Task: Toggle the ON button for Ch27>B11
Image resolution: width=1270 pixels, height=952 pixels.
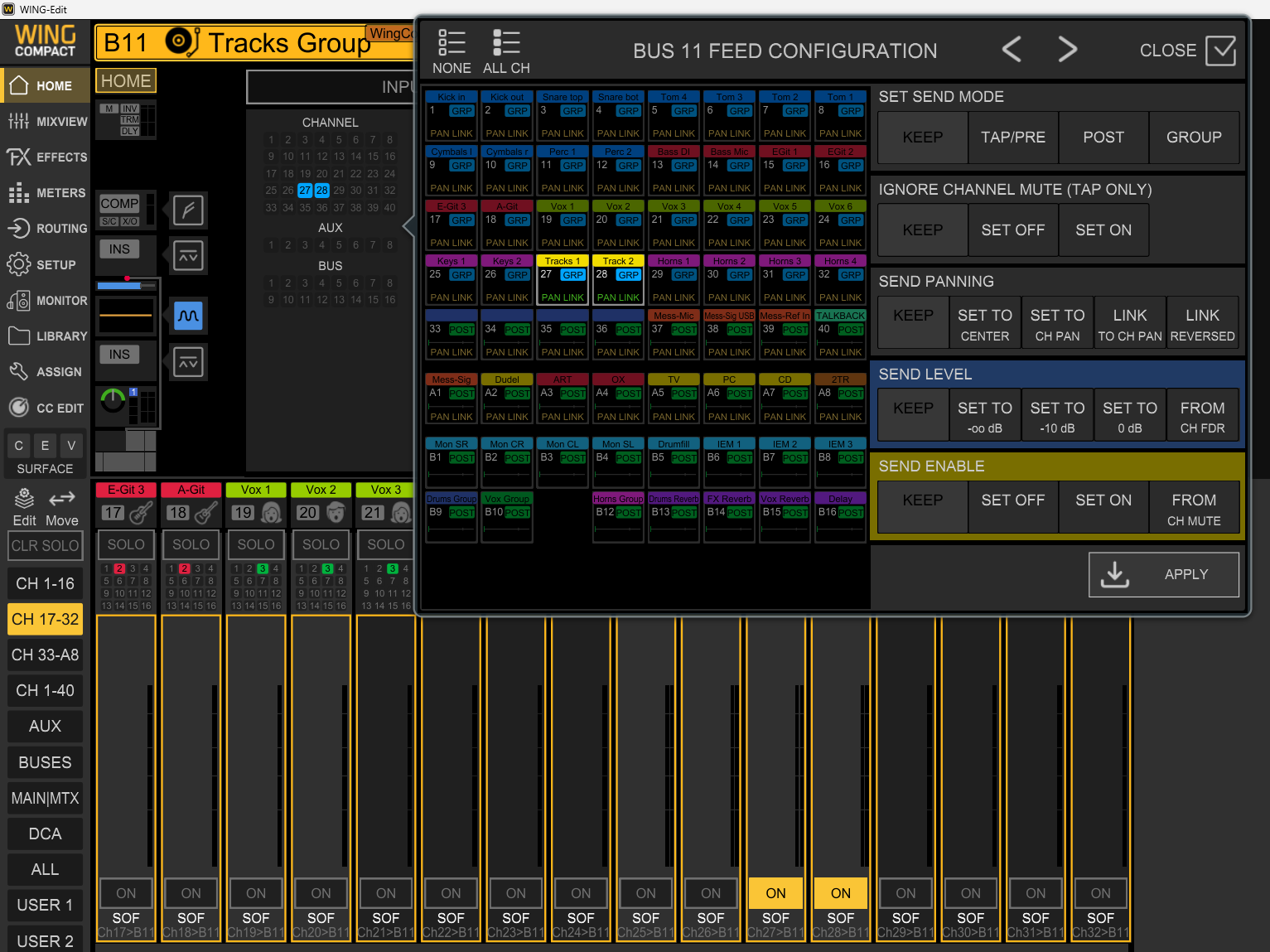Action: pos(775,892)
